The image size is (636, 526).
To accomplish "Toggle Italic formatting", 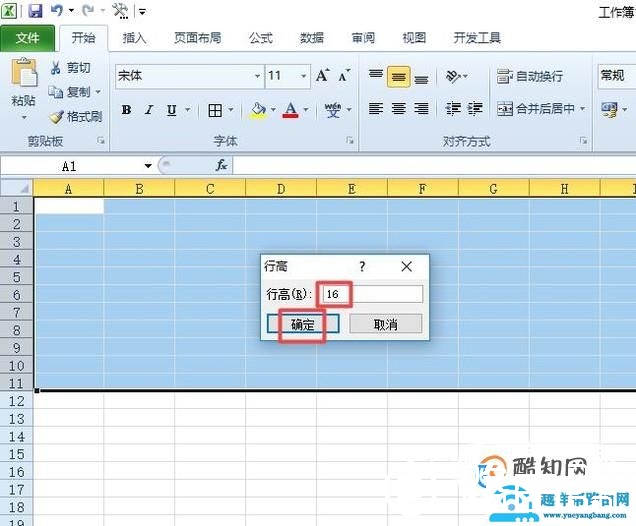I will (x=149, y=109).
